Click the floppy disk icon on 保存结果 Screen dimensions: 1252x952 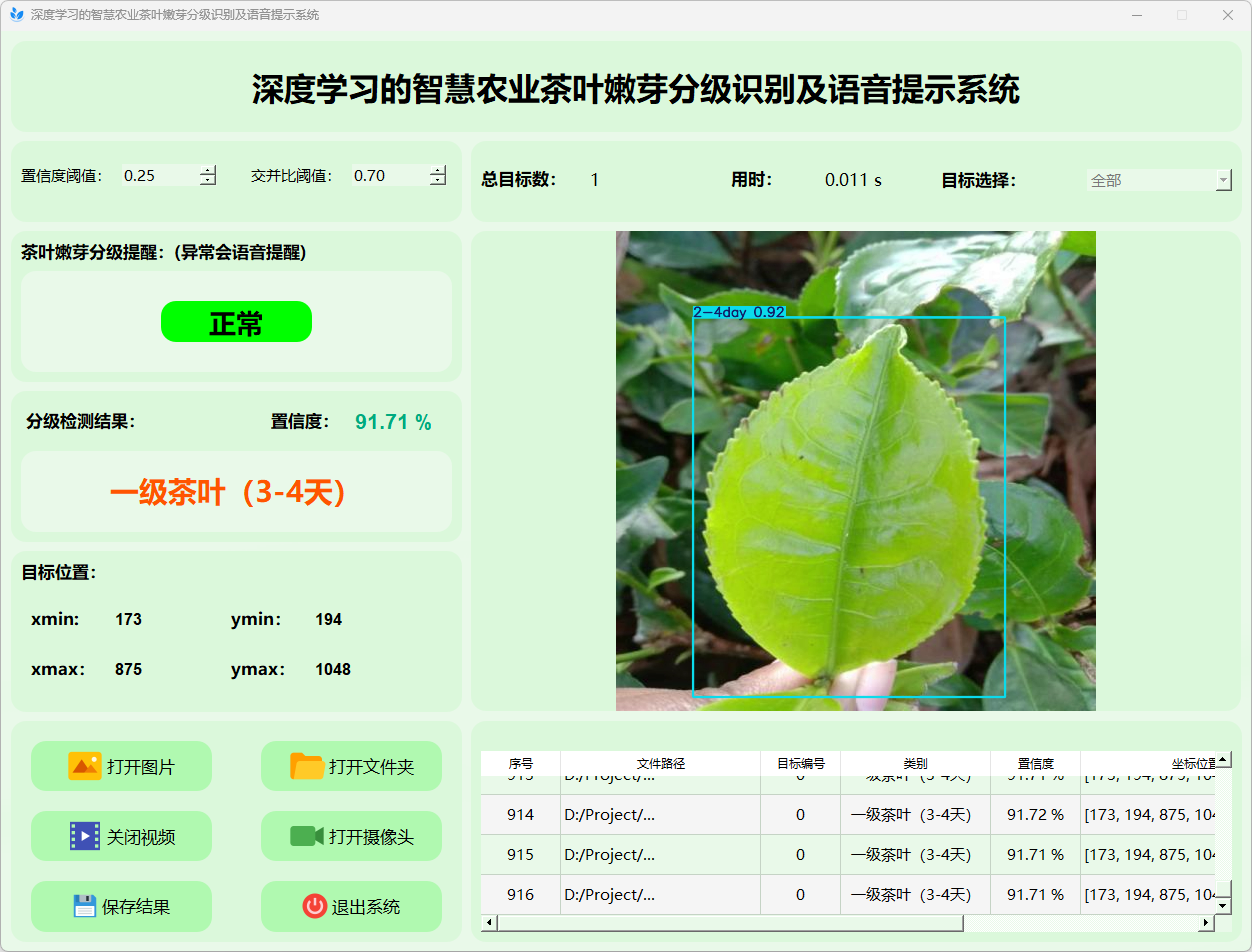point(84,906)
